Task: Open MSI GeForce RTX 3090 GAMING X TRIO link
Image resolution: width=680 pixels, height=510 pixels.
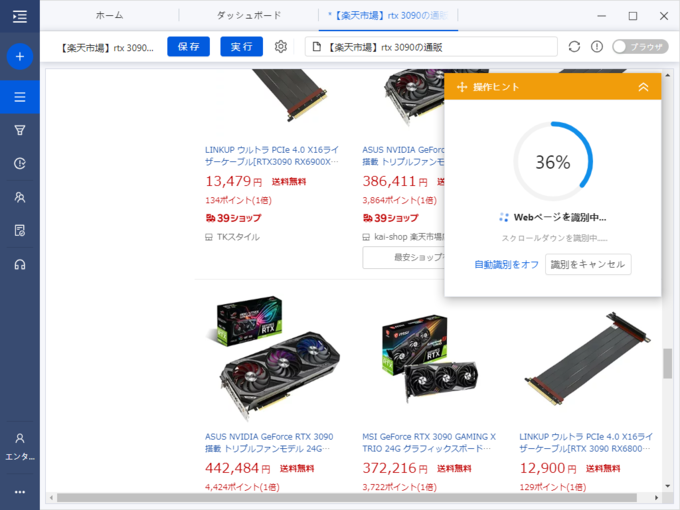Action: pos(429,442)
